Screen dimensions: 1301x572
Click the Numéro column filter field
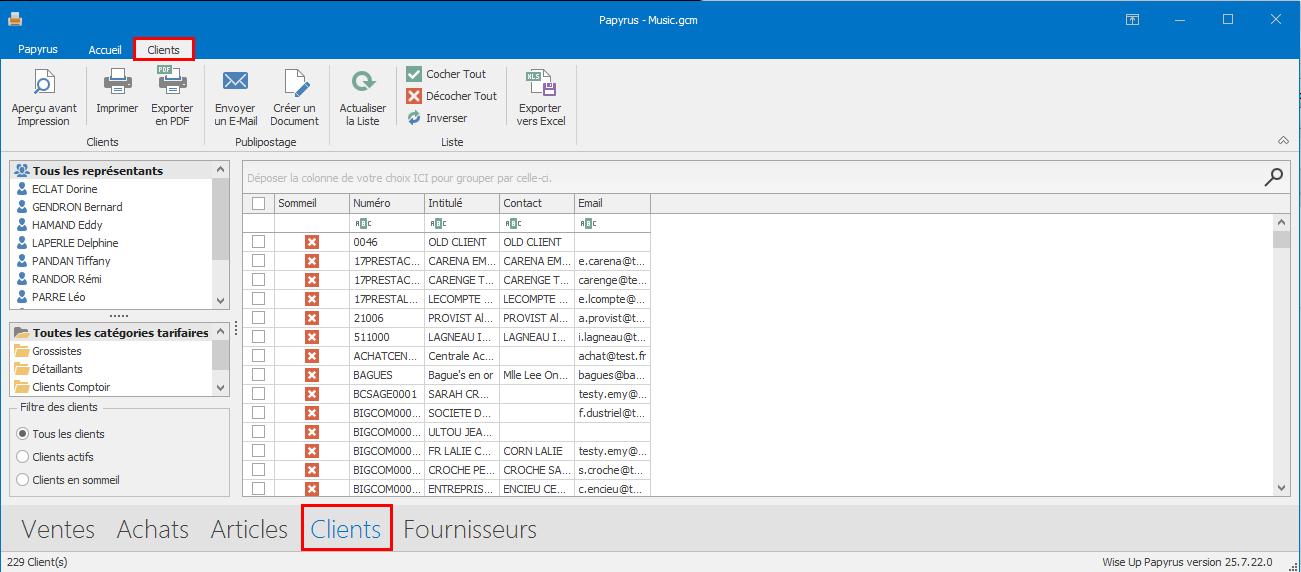pos(386,223)
